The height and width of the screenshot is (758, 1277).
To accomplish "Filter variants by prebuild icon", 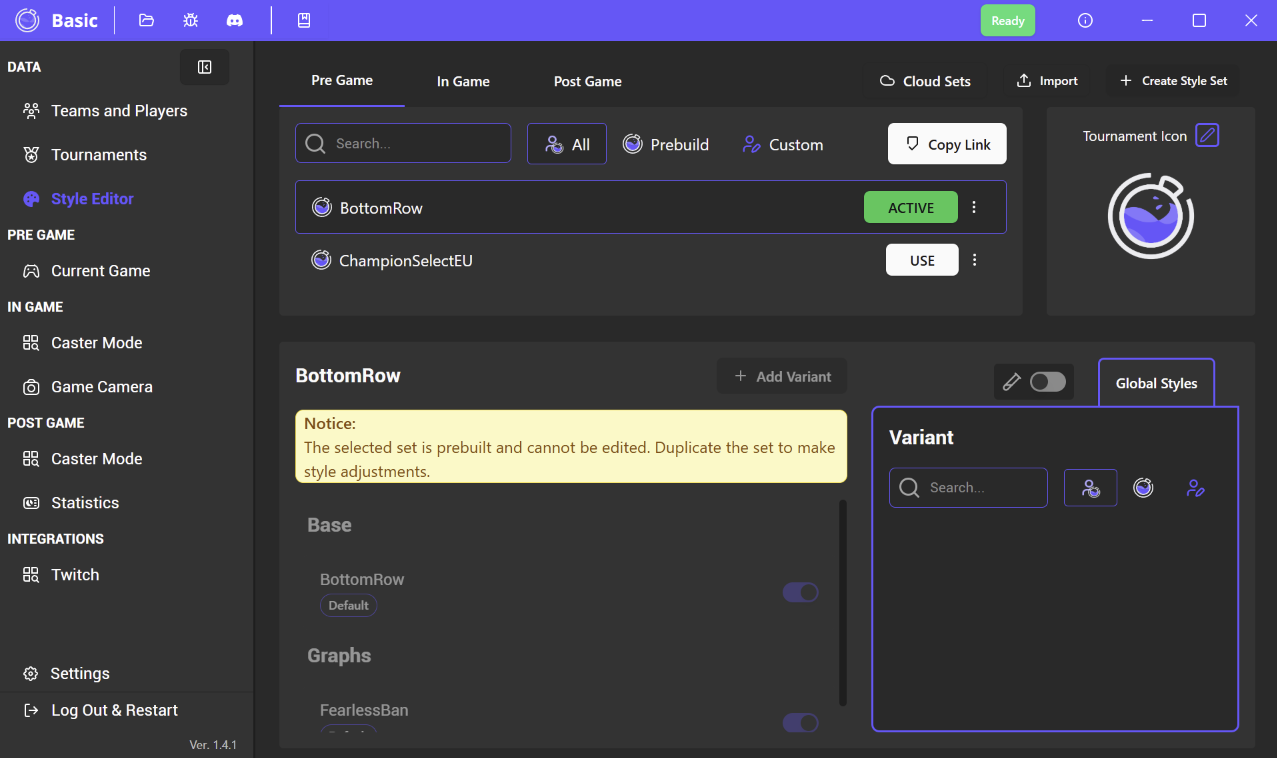I will coord(1143,488).
